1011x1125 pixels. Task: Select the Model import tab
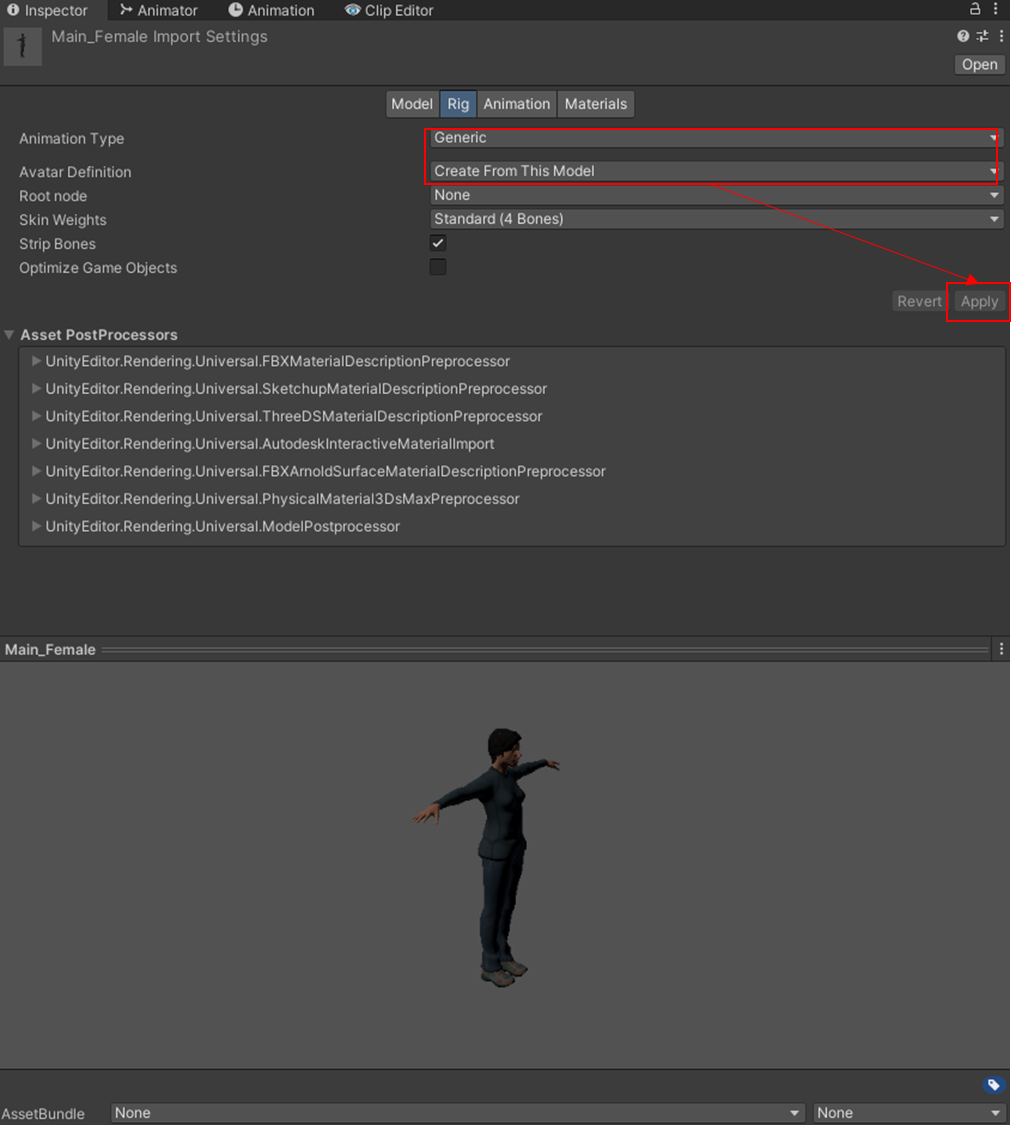(412, 104)
